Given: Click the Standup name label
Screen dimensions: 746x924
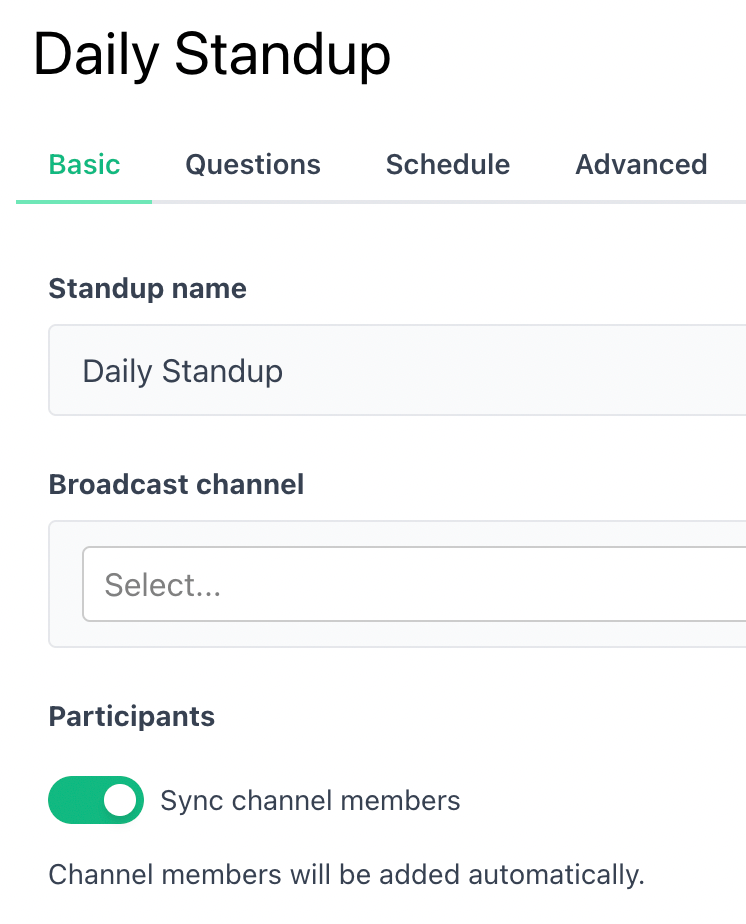Looking at the screenshot, I should click(147, 289).
